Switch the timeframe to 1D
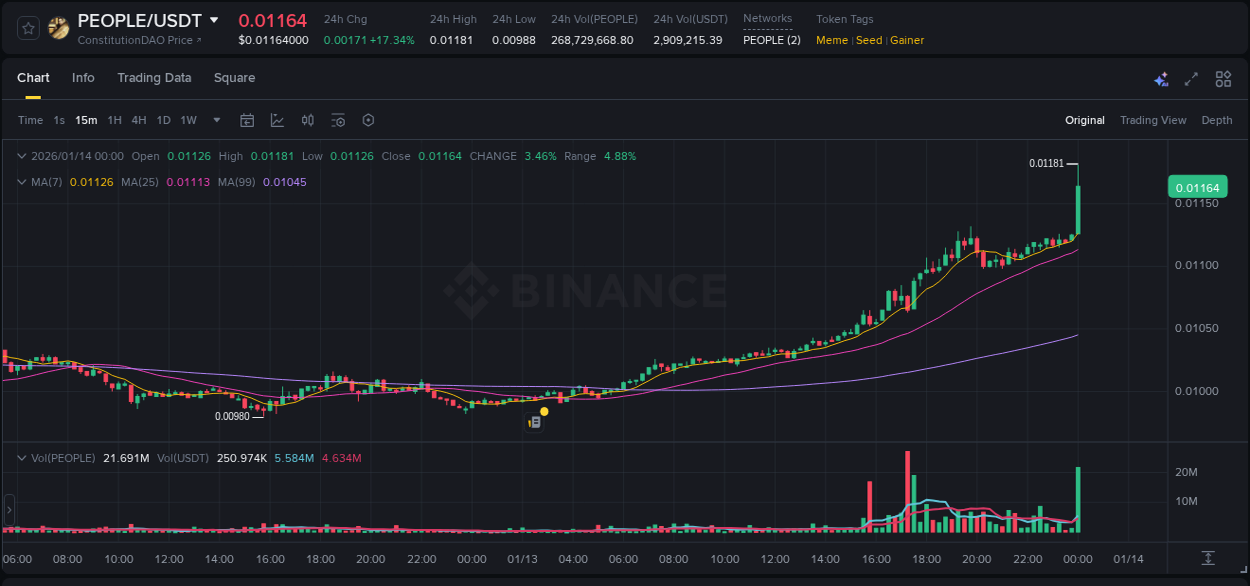 pyautogui.click(x=163, y=120)
